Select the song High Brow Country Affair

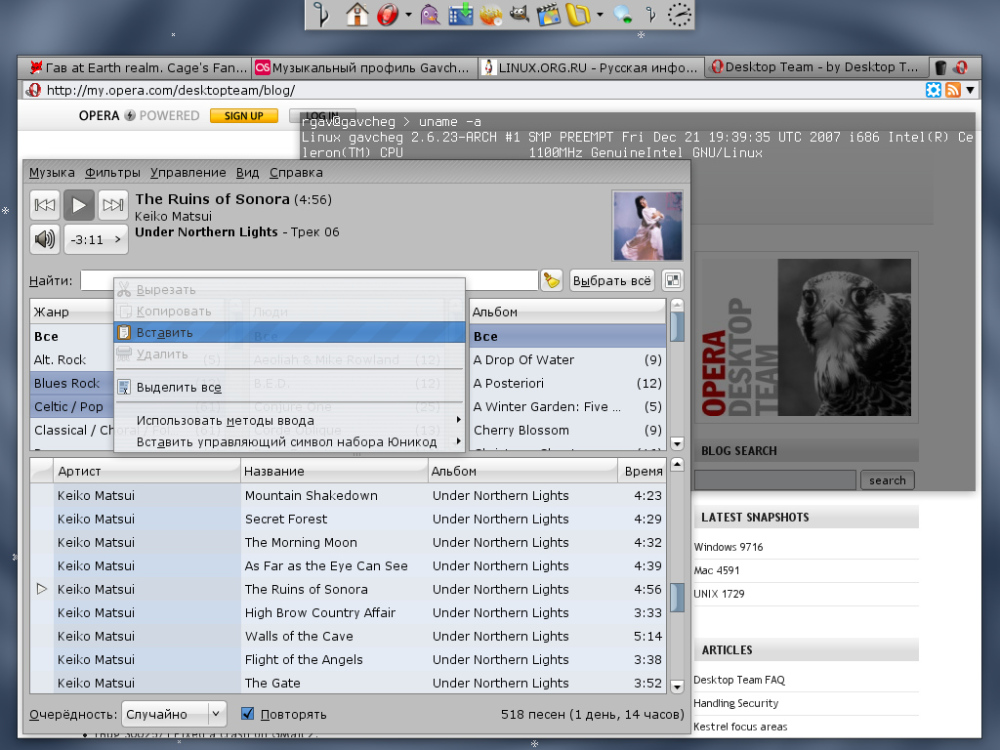click(348, 613)
